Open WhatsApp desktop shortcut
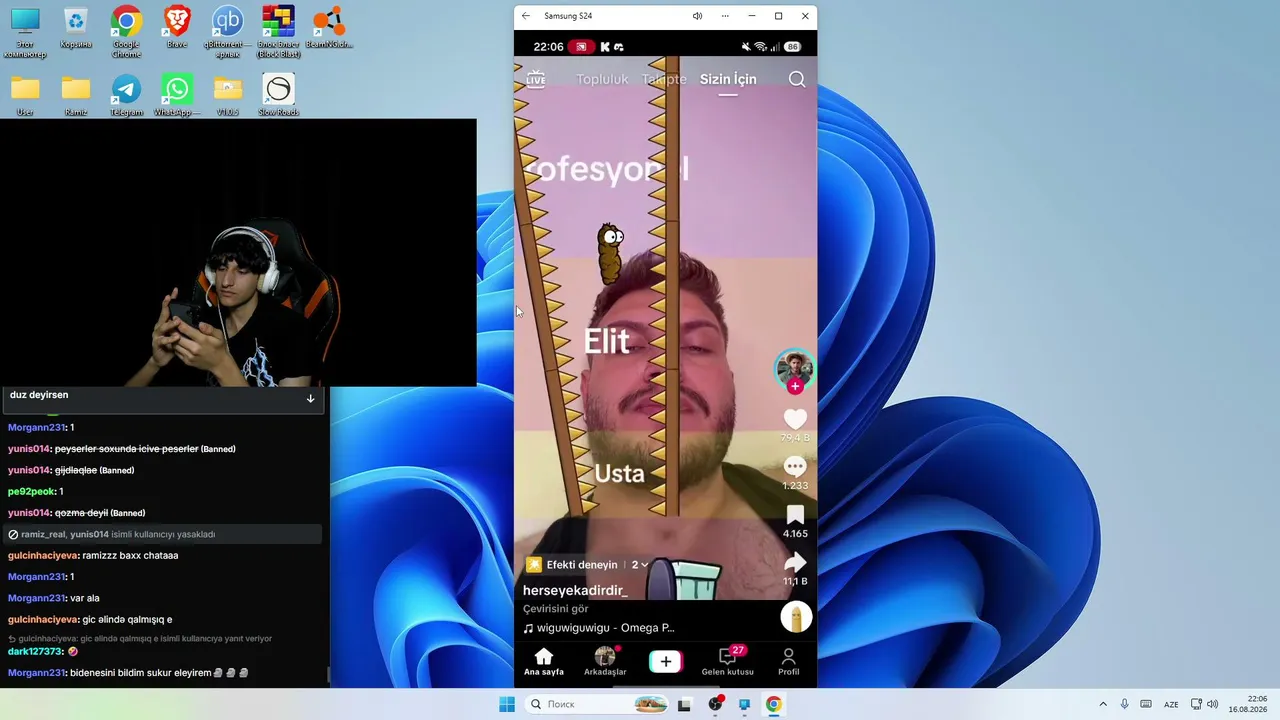This screenshot has height=720, width=1280. [177, 95]
